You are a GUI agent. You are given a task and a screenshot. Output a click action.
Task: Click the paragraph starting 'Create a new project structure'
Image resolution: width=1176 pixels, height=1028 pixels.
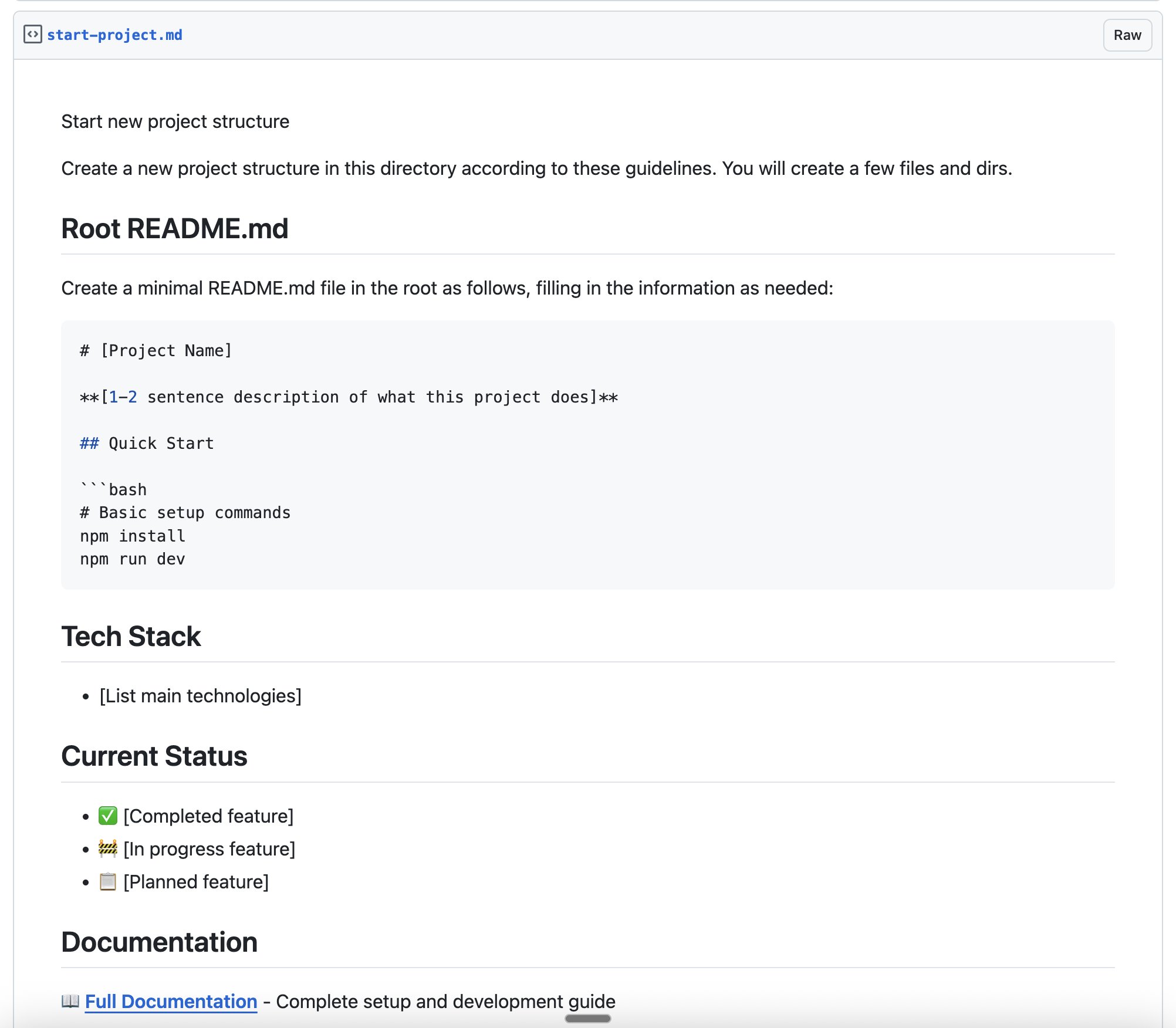(537, 168)
